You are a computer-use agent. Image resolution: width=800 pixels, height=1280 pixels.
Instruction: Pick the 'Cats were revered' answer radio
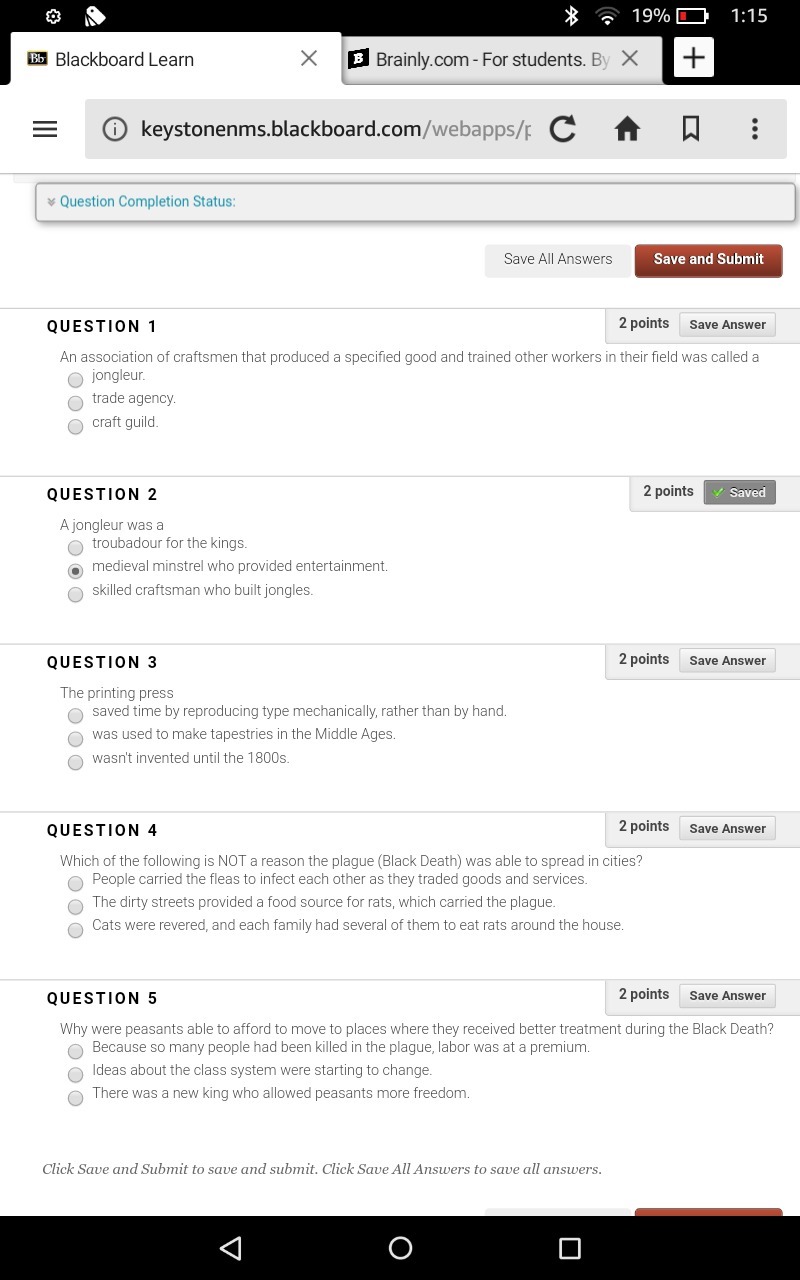(x=75, y=930)
